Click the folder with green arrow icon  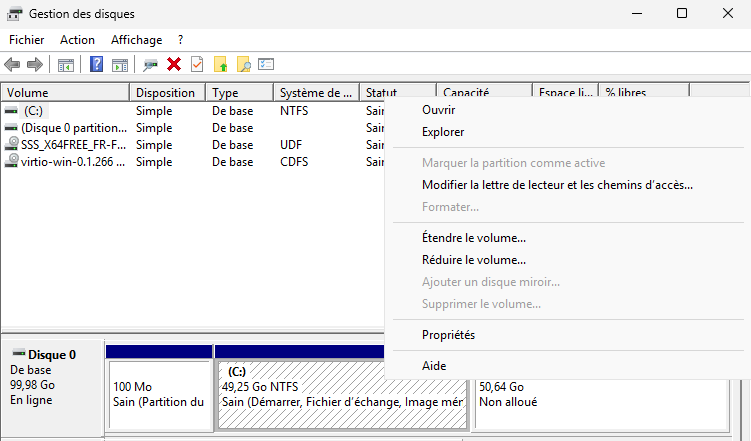221,64
